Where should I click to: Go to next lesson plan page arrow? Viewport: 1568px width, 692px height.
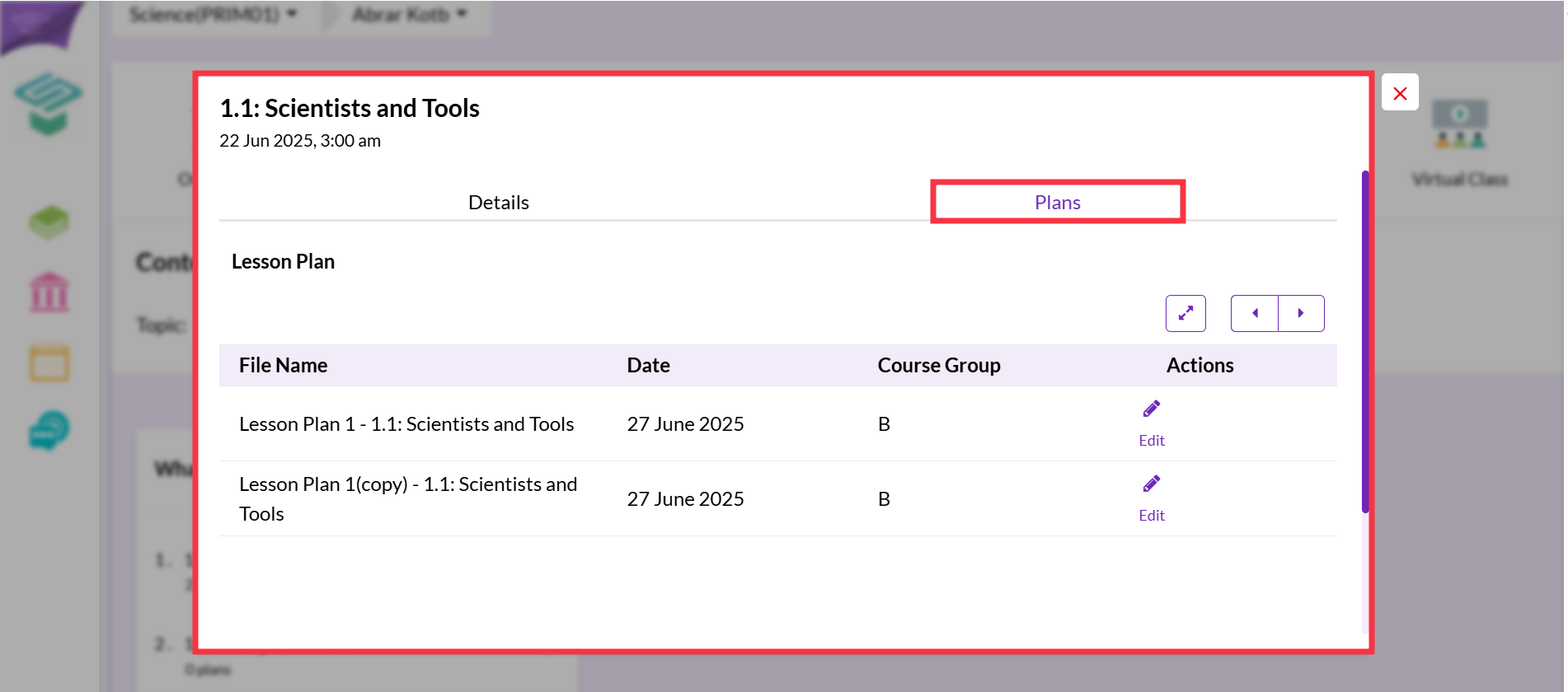point(1301,313)
